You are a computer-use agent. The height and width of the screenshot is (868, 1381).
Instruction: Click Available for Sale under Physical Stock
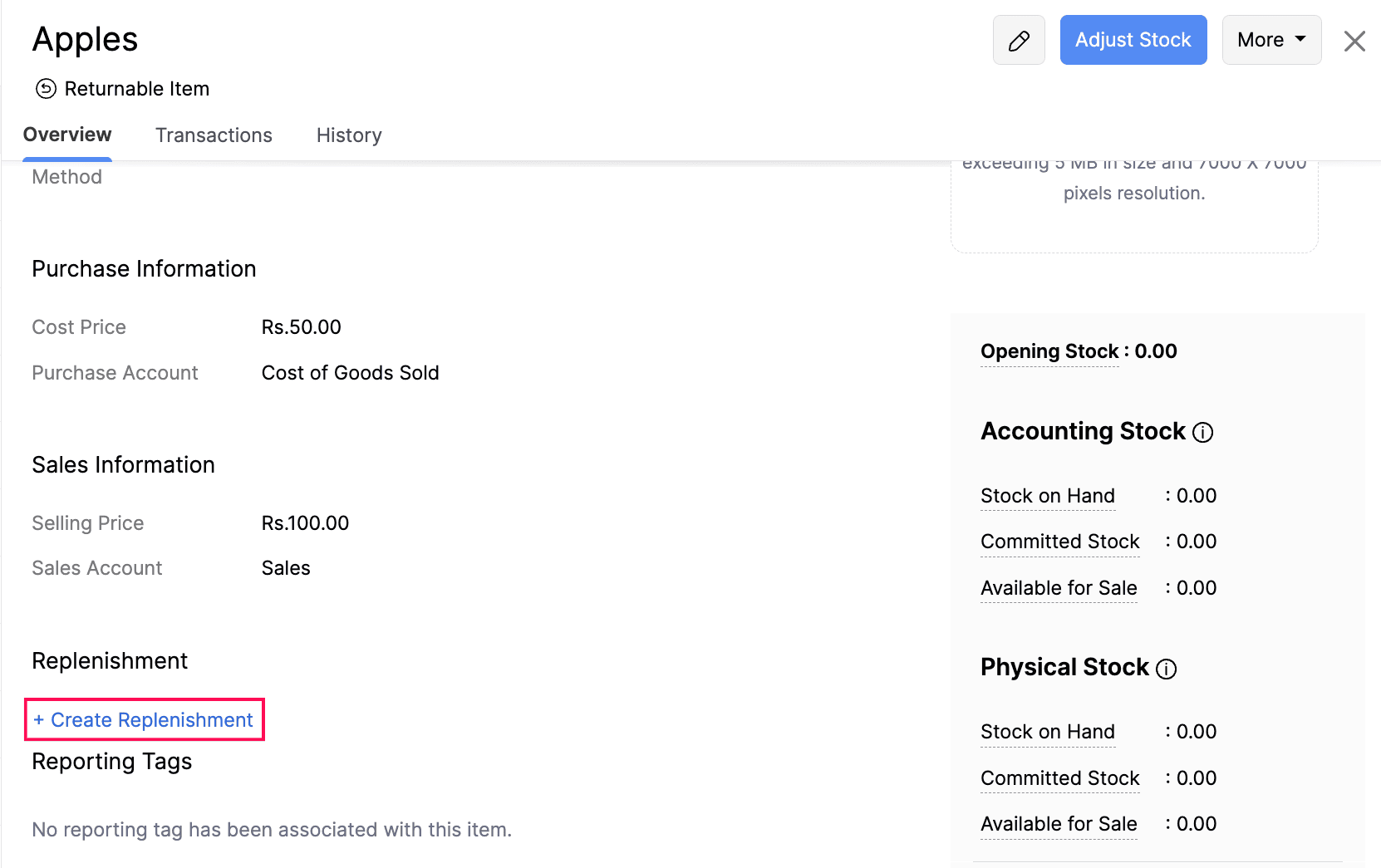[x=1059, y=824]
